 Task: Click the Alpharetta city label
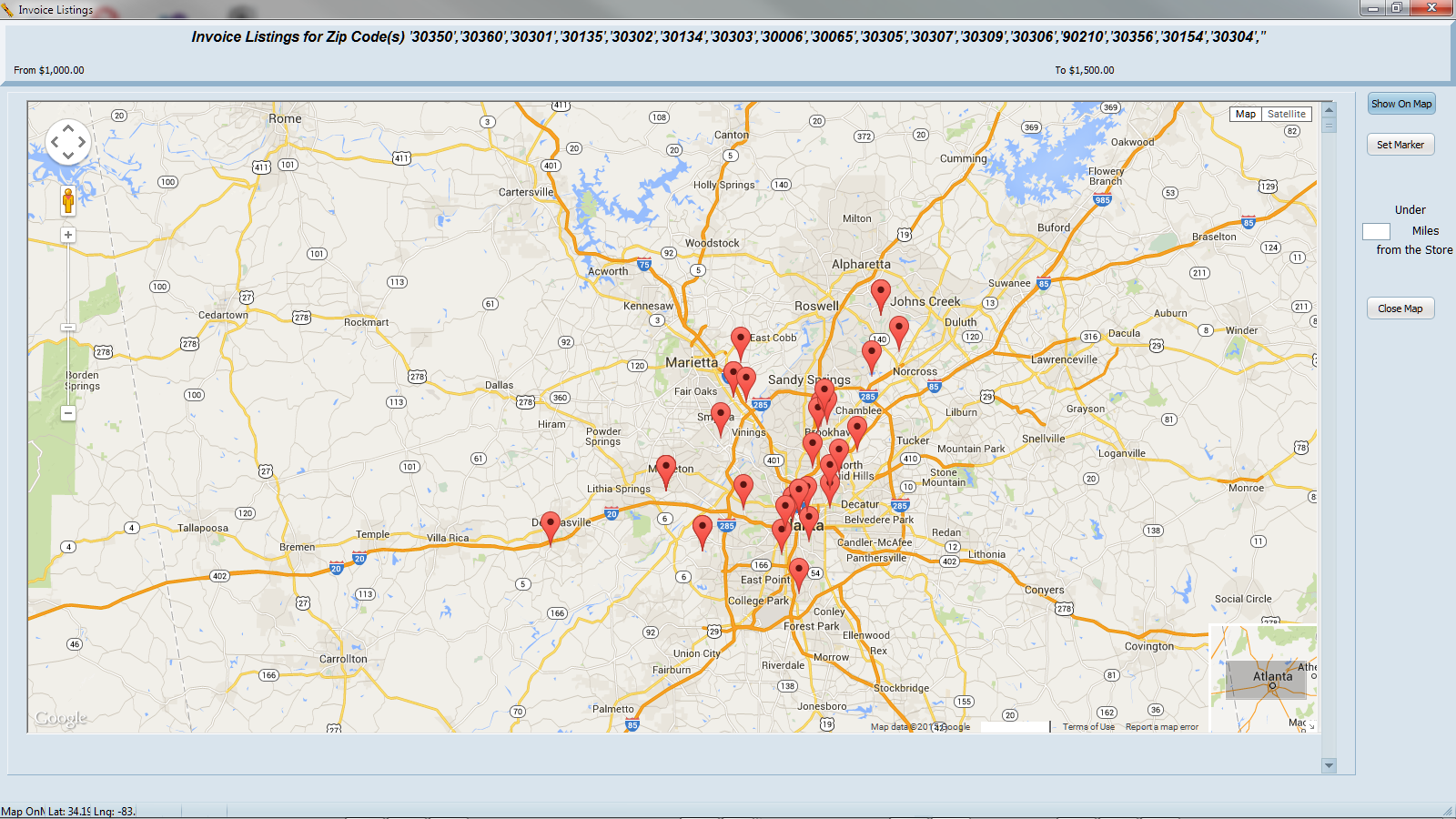click(861, 264)
